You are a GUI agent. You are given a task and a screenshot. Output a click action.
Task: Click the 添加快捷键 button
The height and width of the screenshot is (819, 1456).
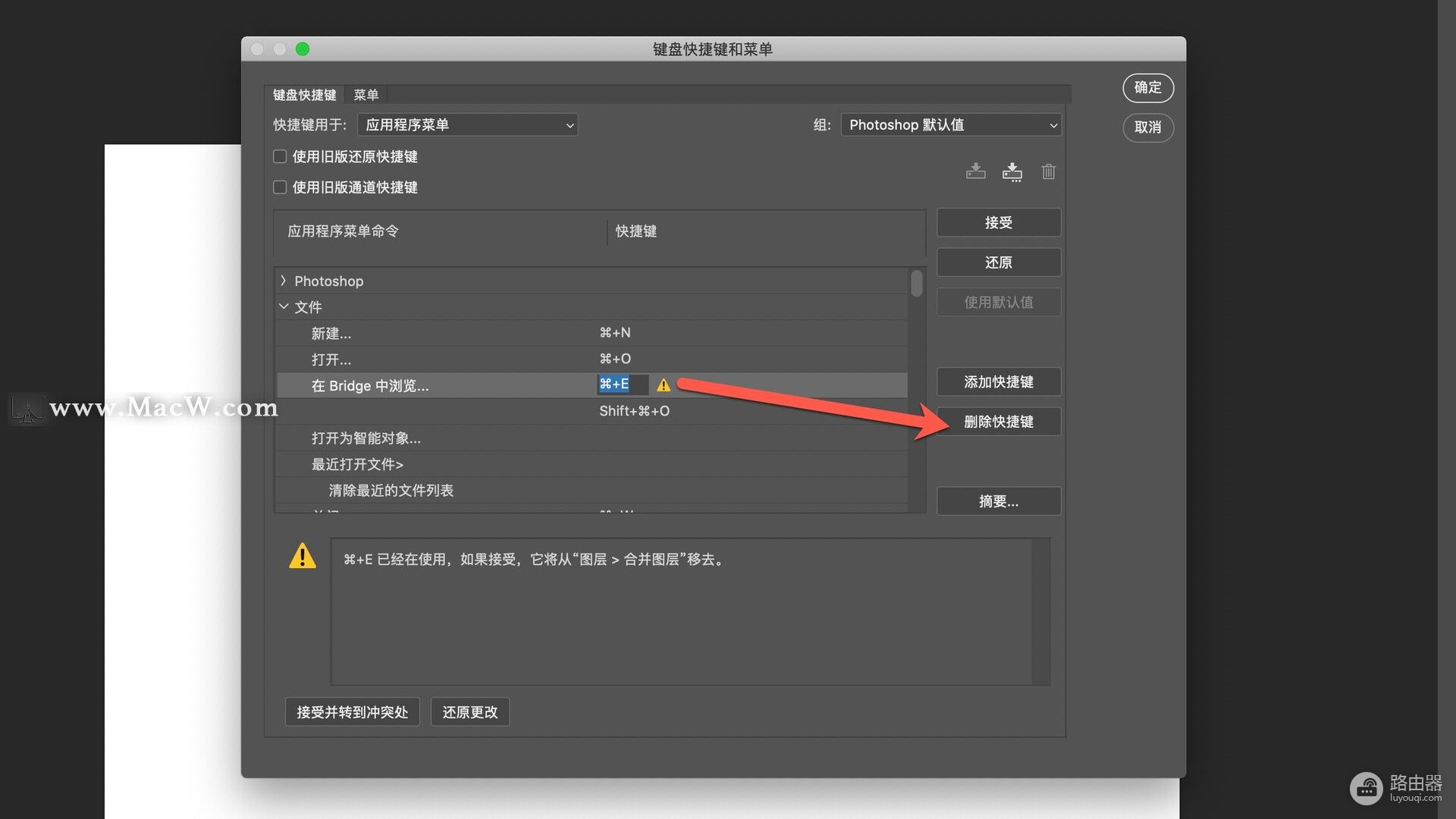[x=999, y=381]
